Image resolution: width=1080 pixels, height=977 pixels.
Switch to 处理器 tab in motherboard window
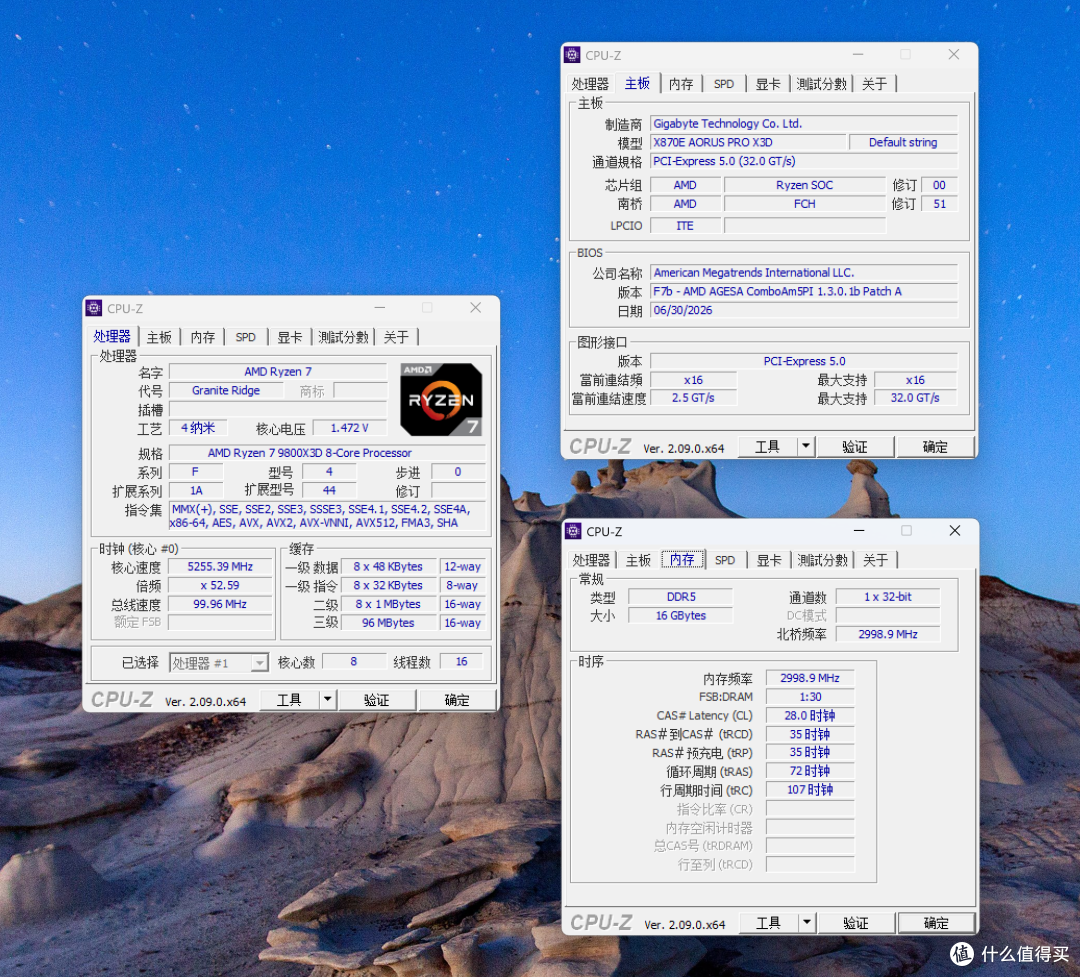pyautogui.click(x=590, y=84)
